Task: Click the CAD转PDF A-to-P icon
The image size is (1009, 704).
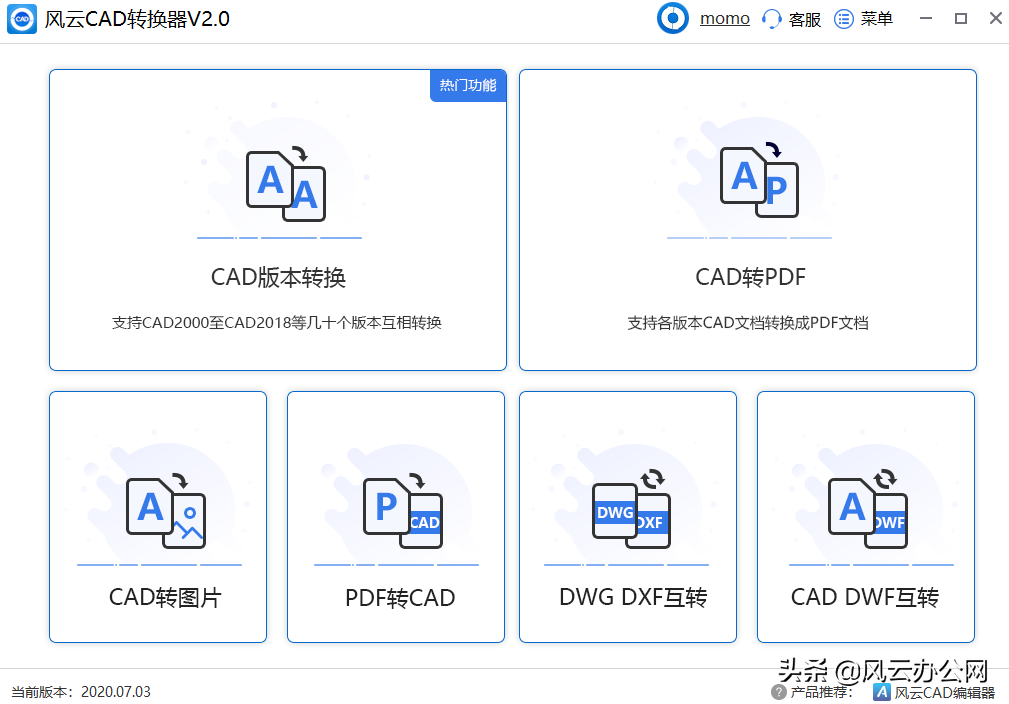Action: click(x=759, y=180)
